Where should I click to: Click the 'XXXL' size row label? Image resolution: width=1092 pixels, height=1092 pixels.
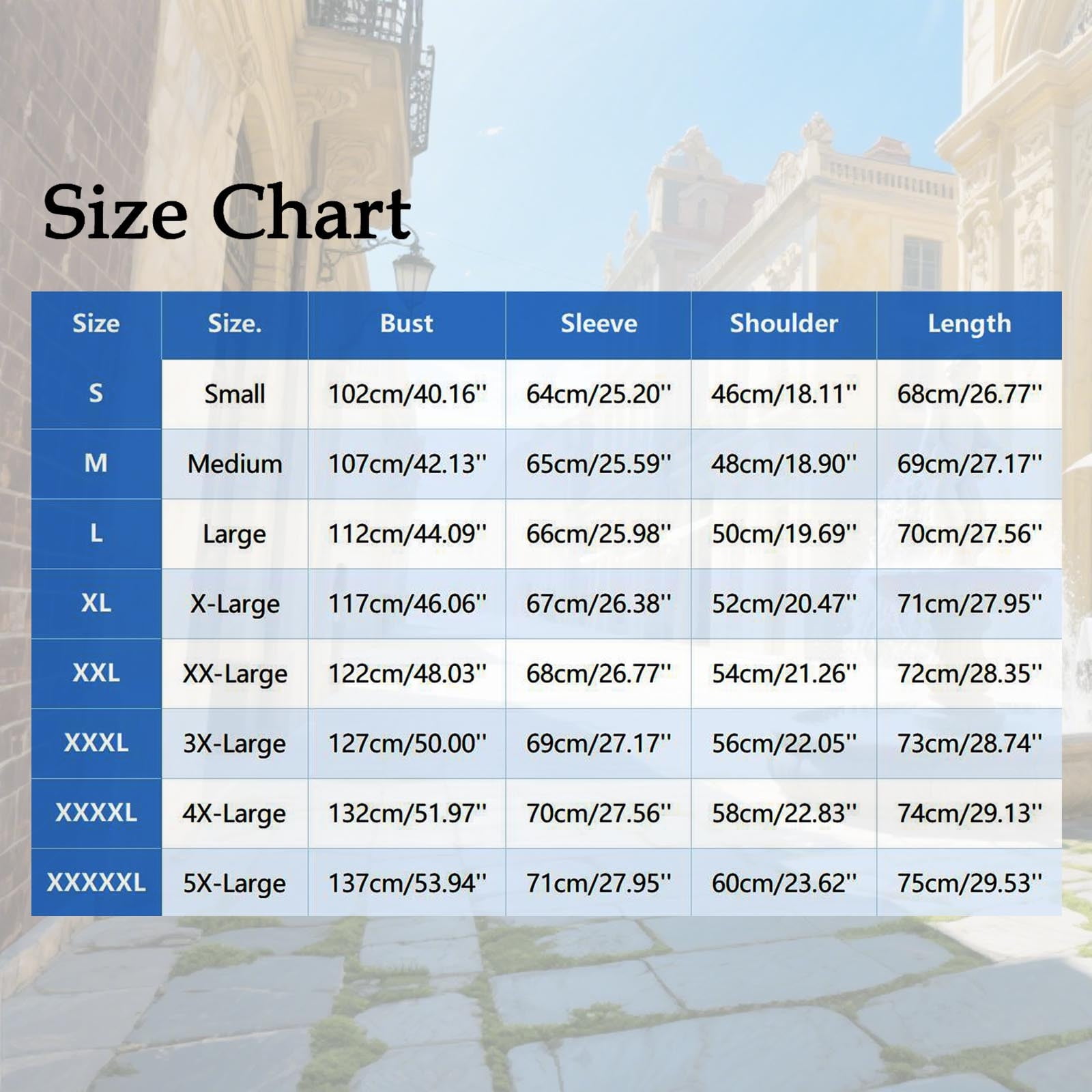(96, 743)
